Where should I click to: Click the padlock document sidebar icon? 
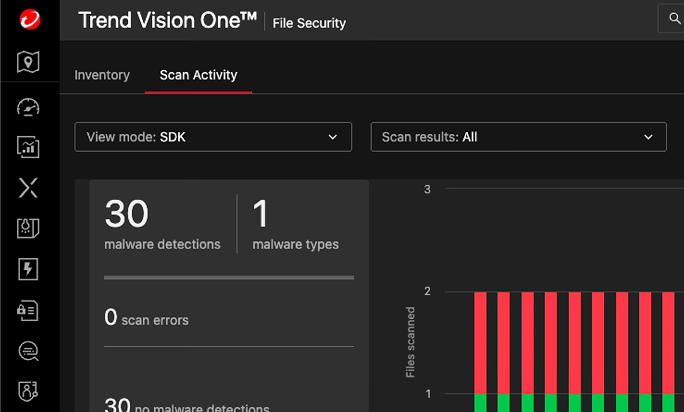[29, 310]
